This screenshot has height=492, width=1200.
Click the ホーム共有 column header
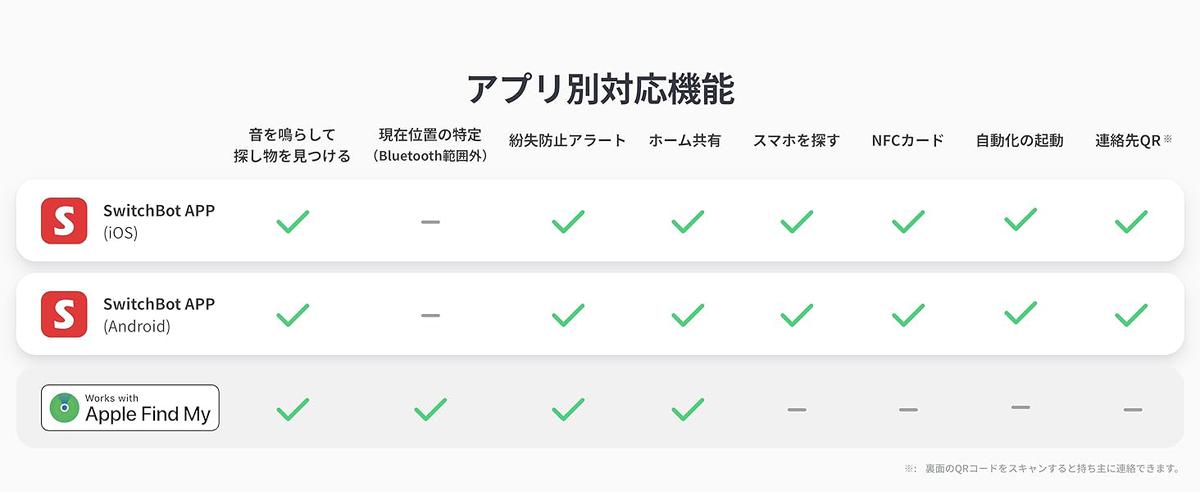tap(685, 141)
